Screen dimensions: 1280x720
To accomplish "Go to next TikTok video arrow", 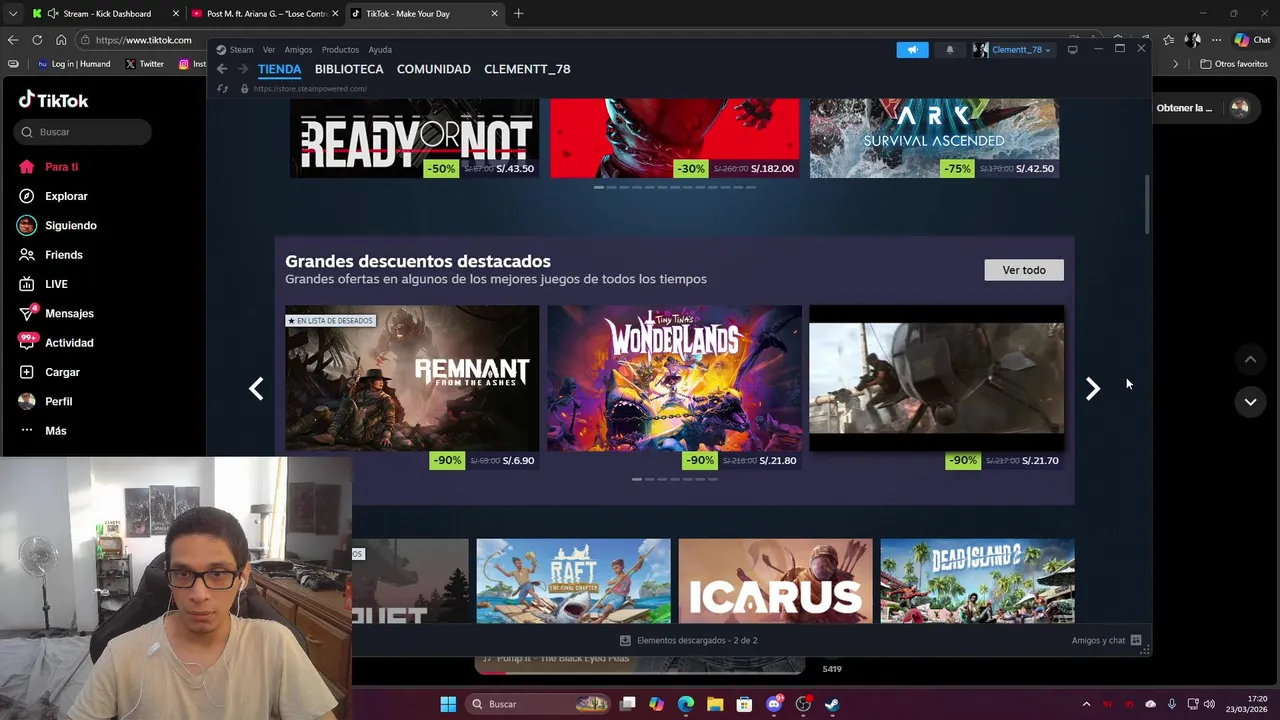I will 1250,402.
